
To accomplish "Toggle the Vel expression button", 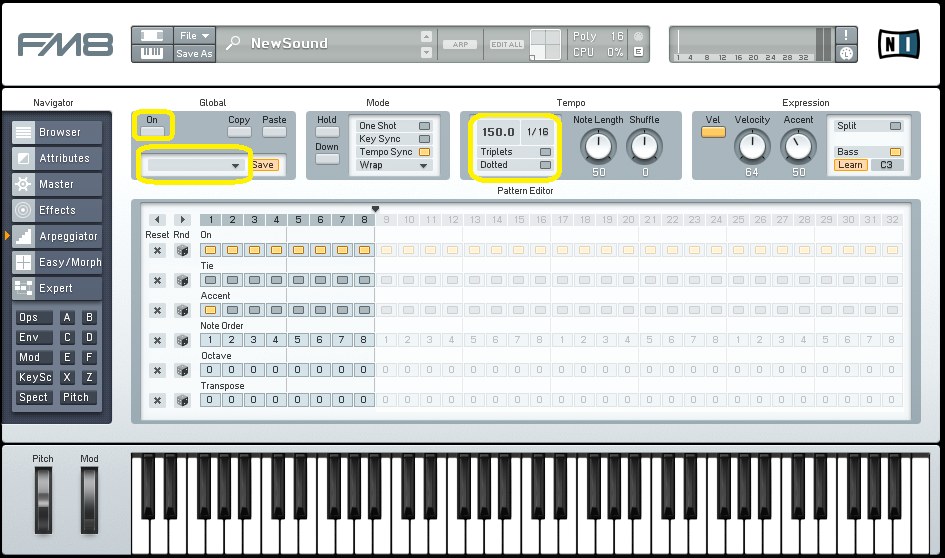I will 713,132.
